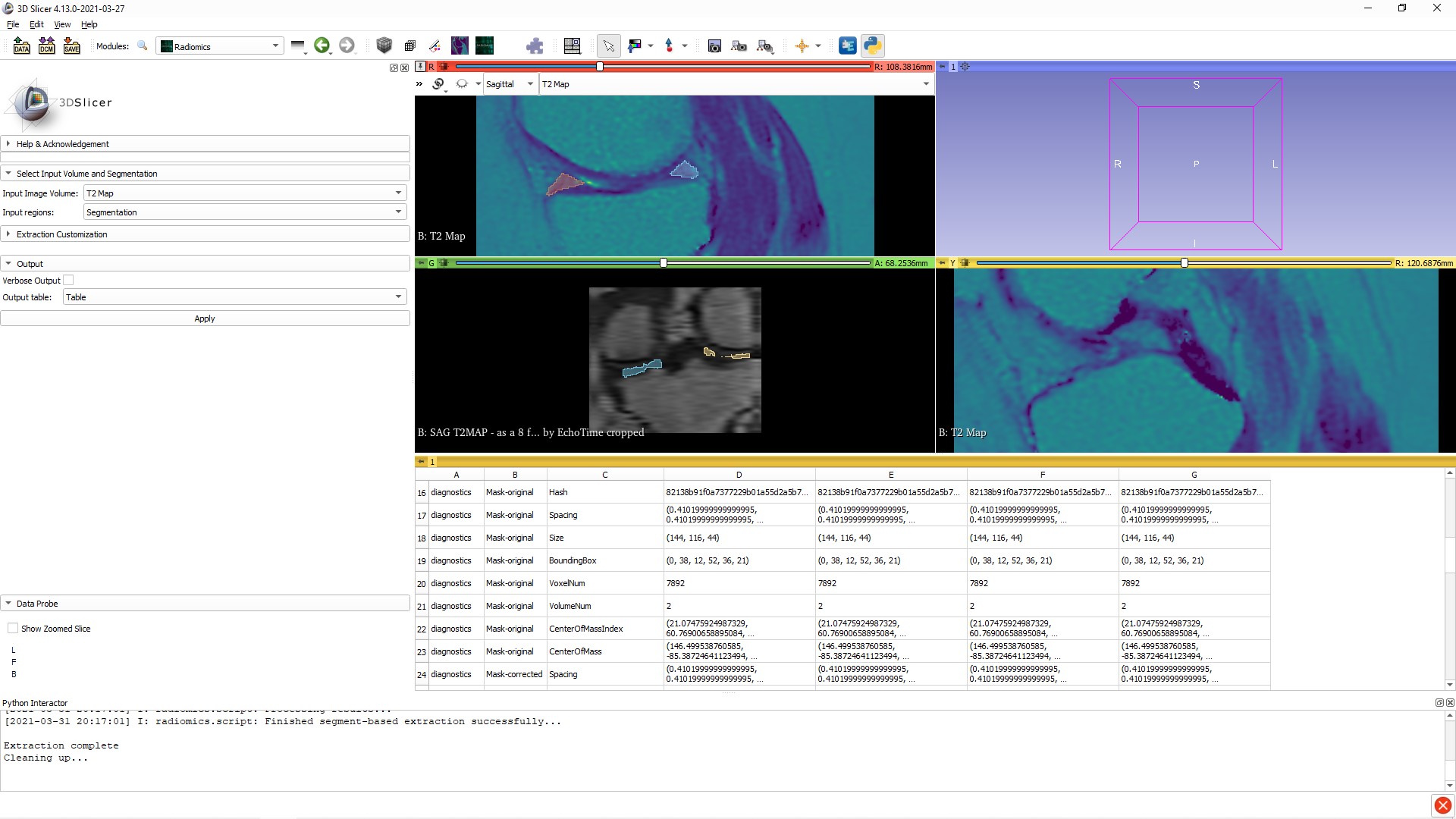1456x819 pixels.
Task: Open the Extensions Manager puzzle icon
Action: (535, 45)
